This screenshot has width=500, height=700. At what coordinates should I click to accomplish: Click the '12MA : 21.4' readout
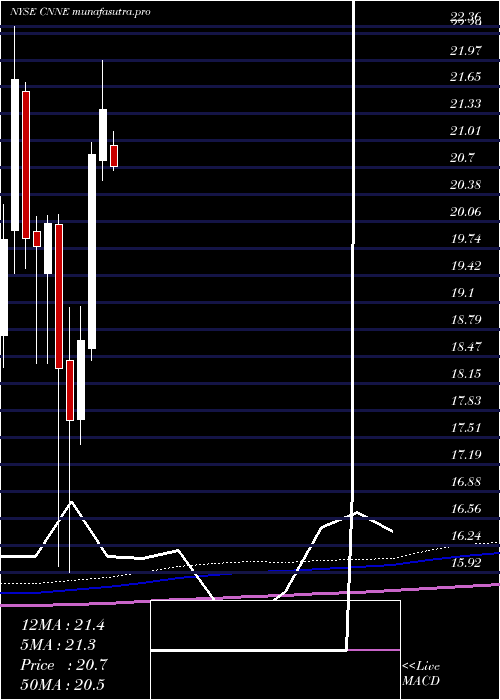tap(62, 625)
